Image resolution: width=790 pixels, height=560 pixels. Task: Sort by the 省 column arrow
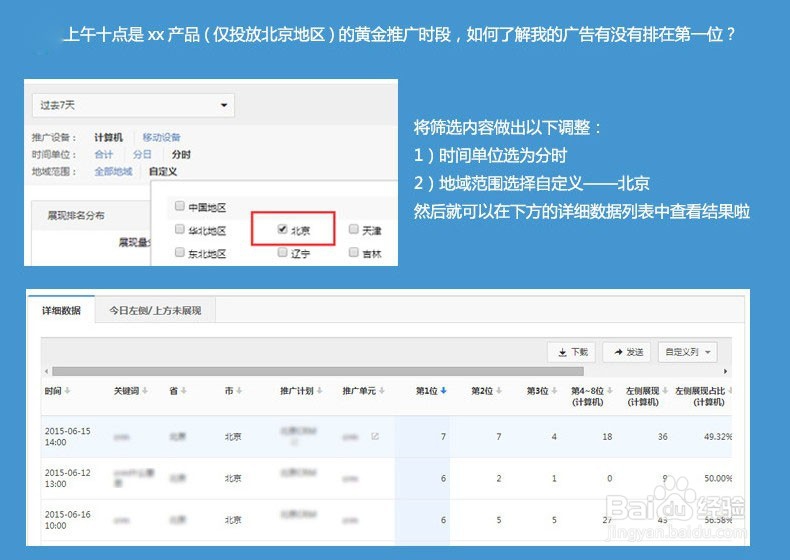[x=184, y=391]
